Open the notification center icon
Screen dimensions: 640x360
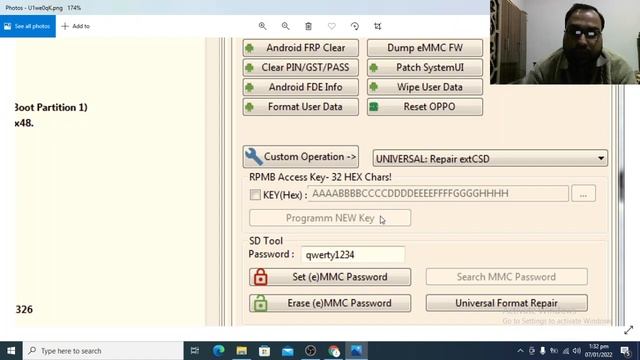point(626,351)
